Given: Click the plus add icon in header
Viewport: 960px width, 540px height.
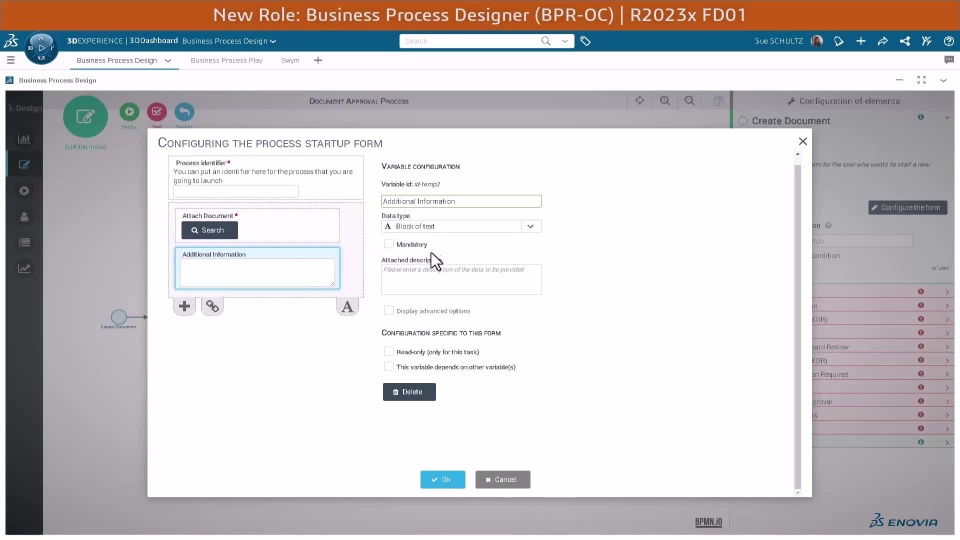Looking at the screenshot, I should (861, 41).
